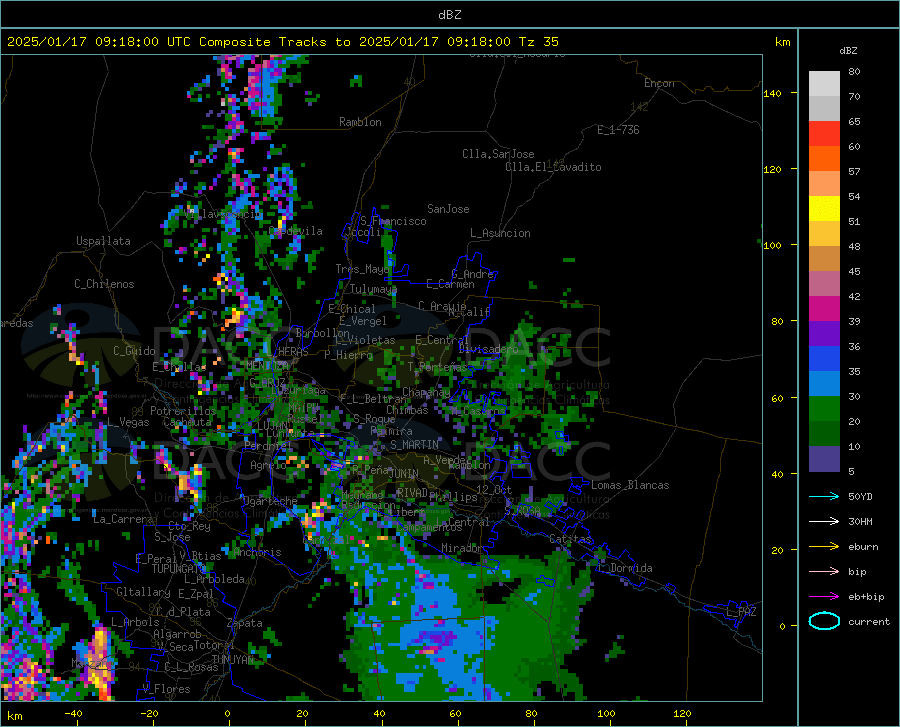Click the '50YD' legend label
The image size is (900, 727).
(x=860, y=496)
